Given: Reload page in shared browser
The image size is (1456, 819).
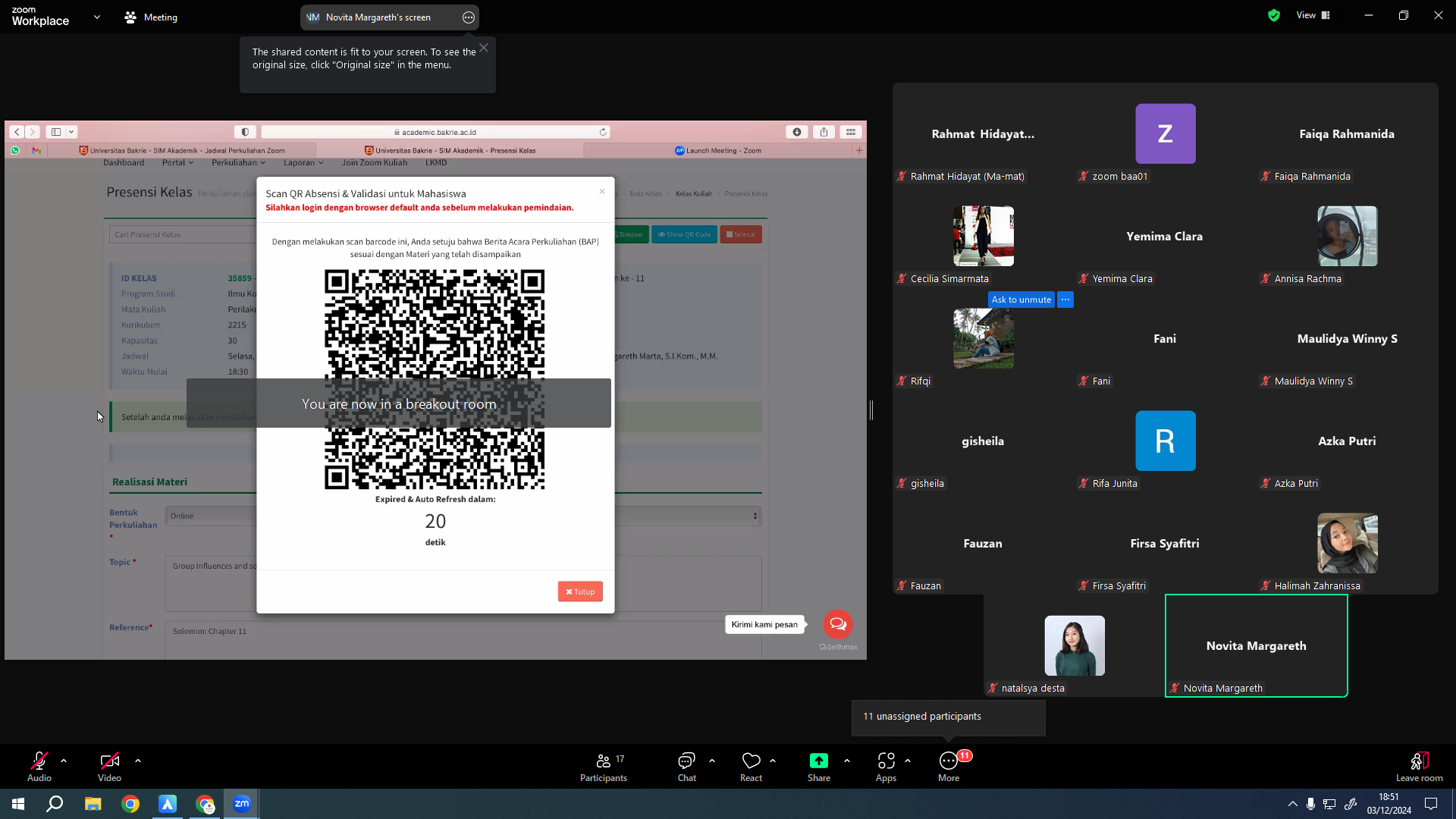Looking at the screenshot, I should (x=603, y=132).
